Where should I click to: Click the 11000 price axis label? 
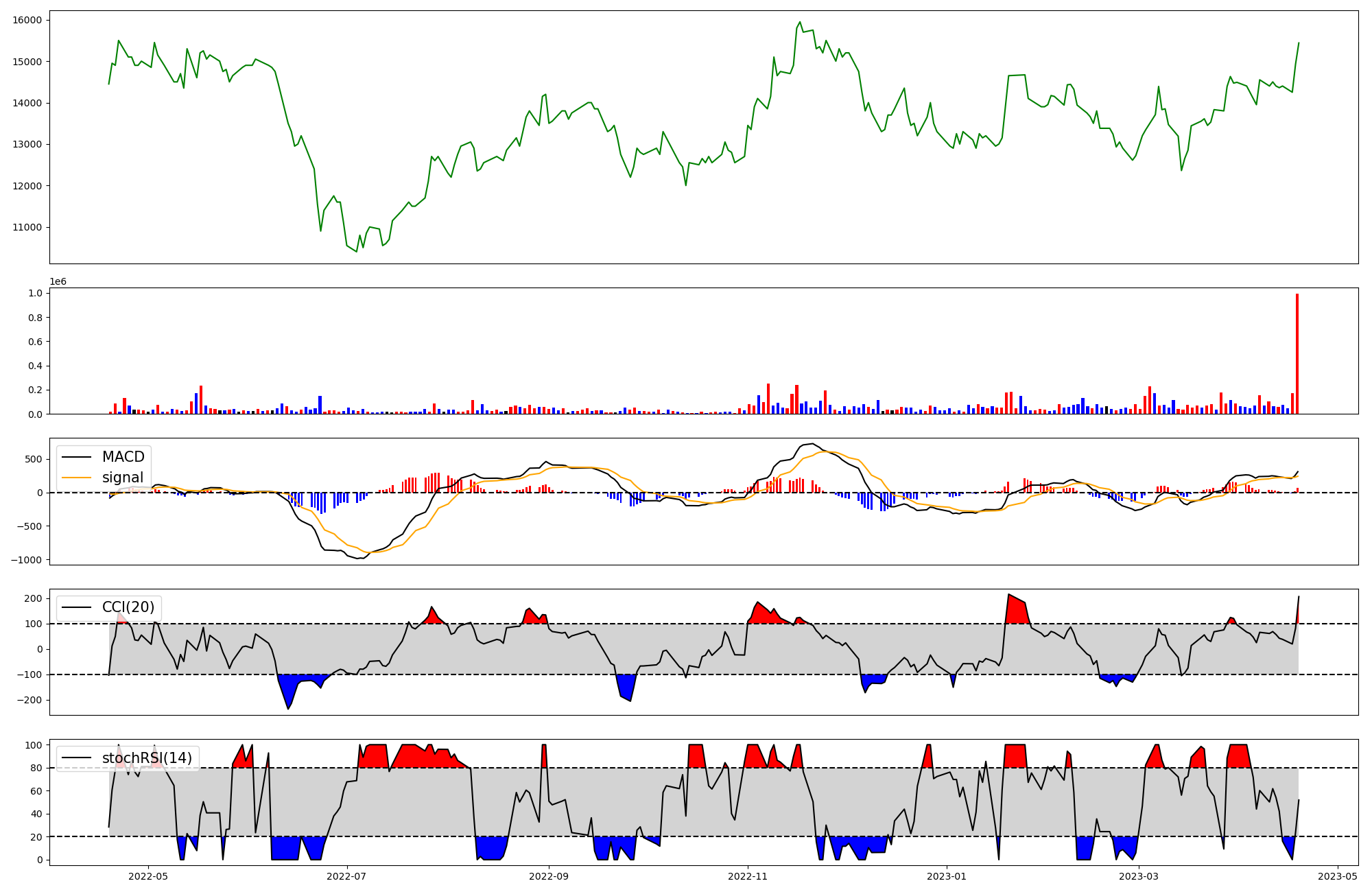click(27, 228)
